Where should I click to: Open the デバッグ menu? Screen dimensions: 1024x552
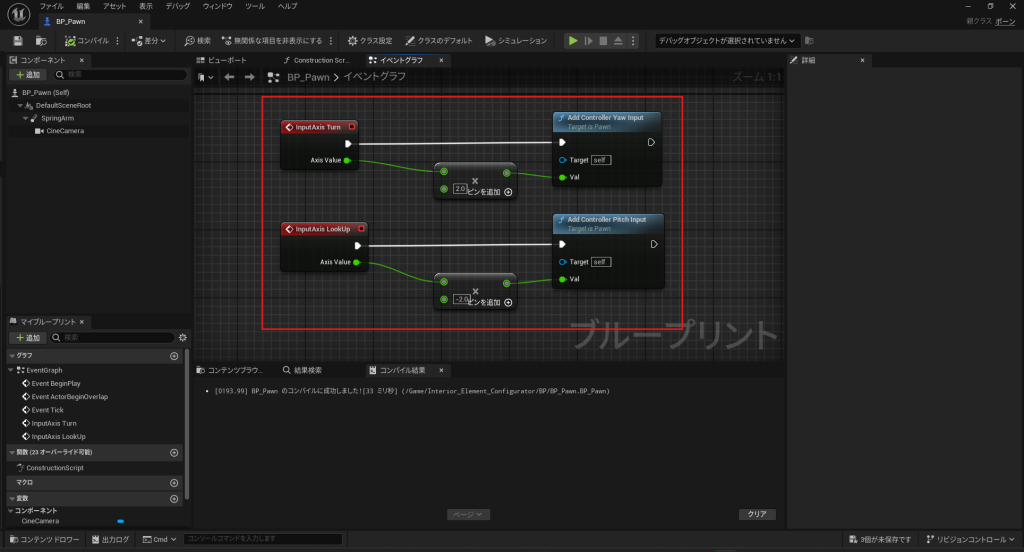(178, 6)
